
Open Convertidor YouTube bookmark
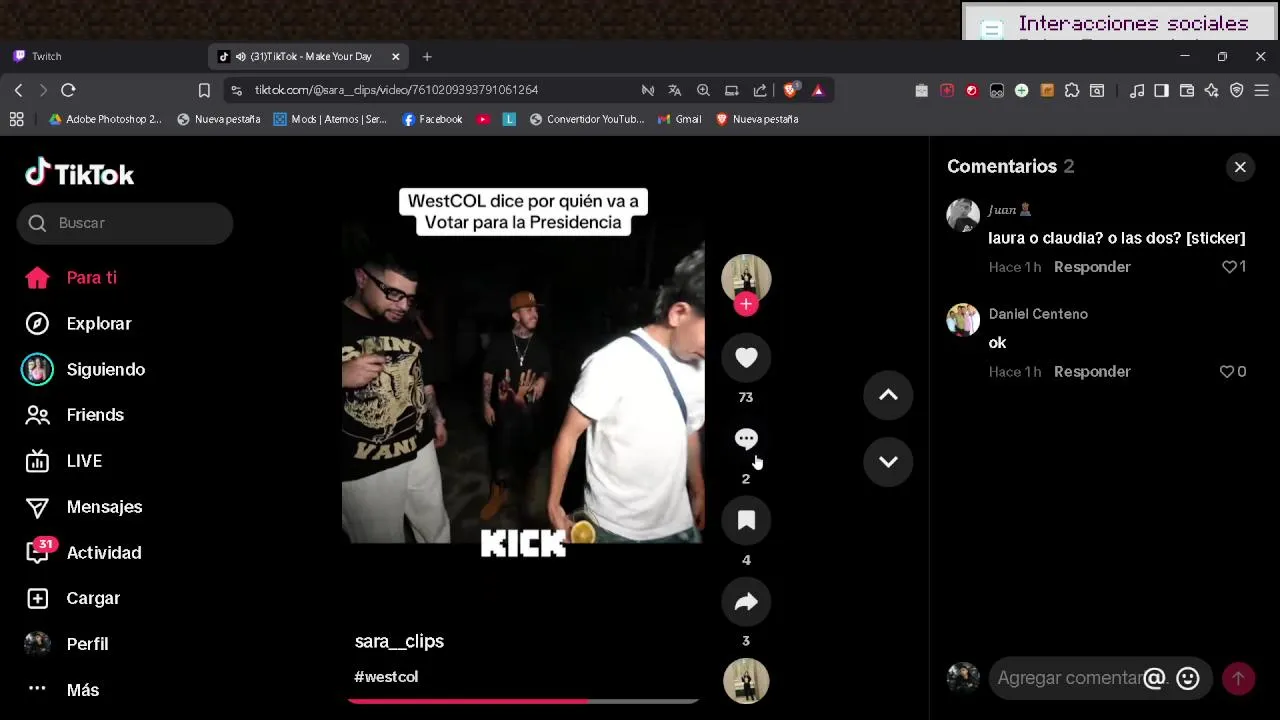[587, 119]
